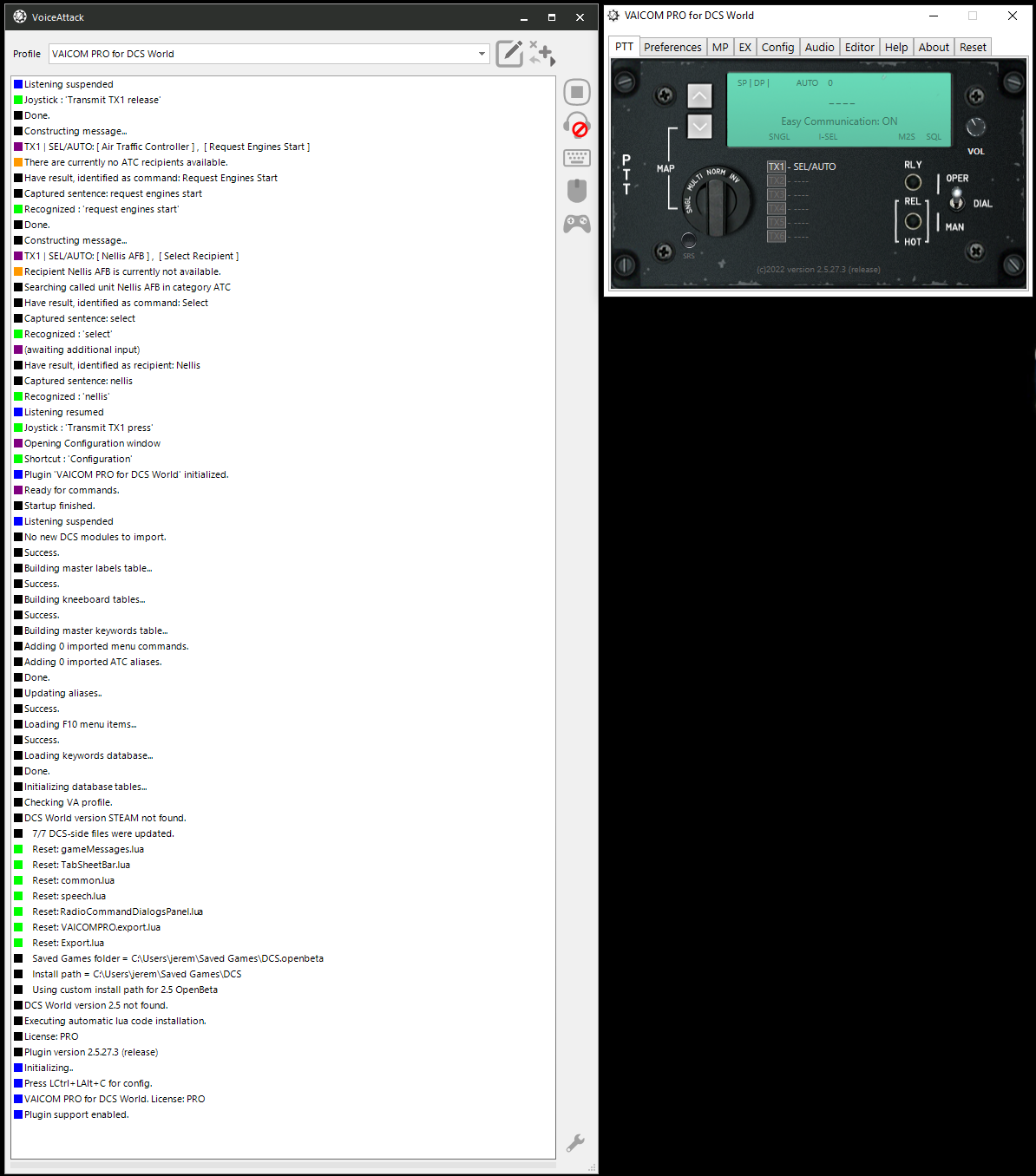Select log line 'DCS World version STEAM not found.'

(105, 818)
